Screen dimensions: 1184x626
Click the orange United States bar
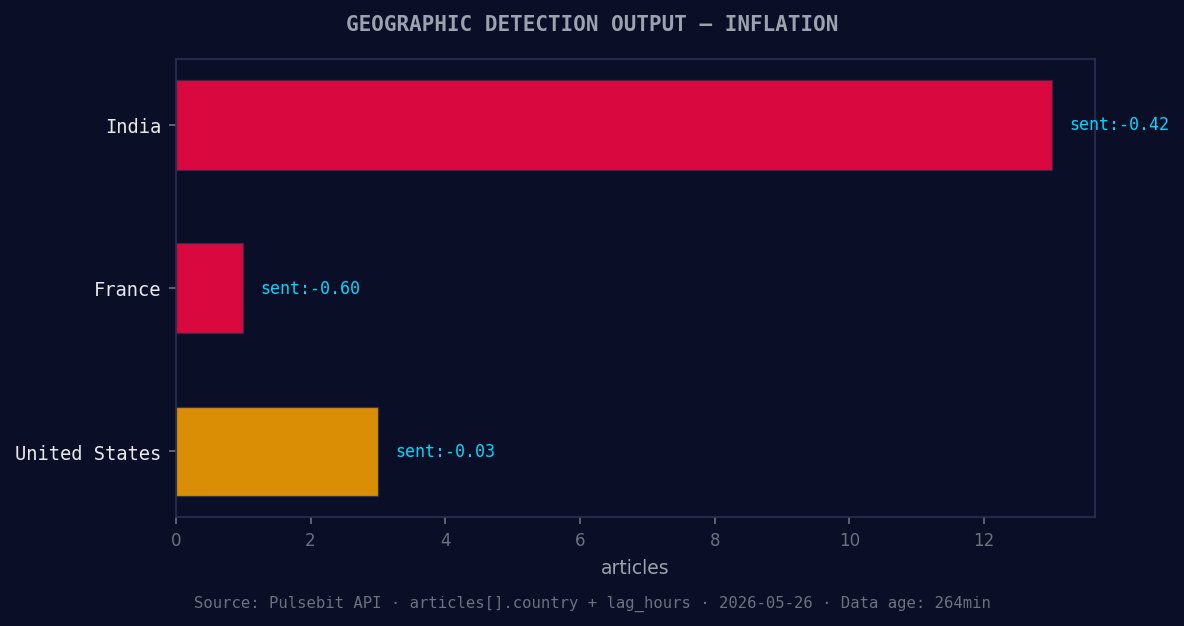coord(277,452)
